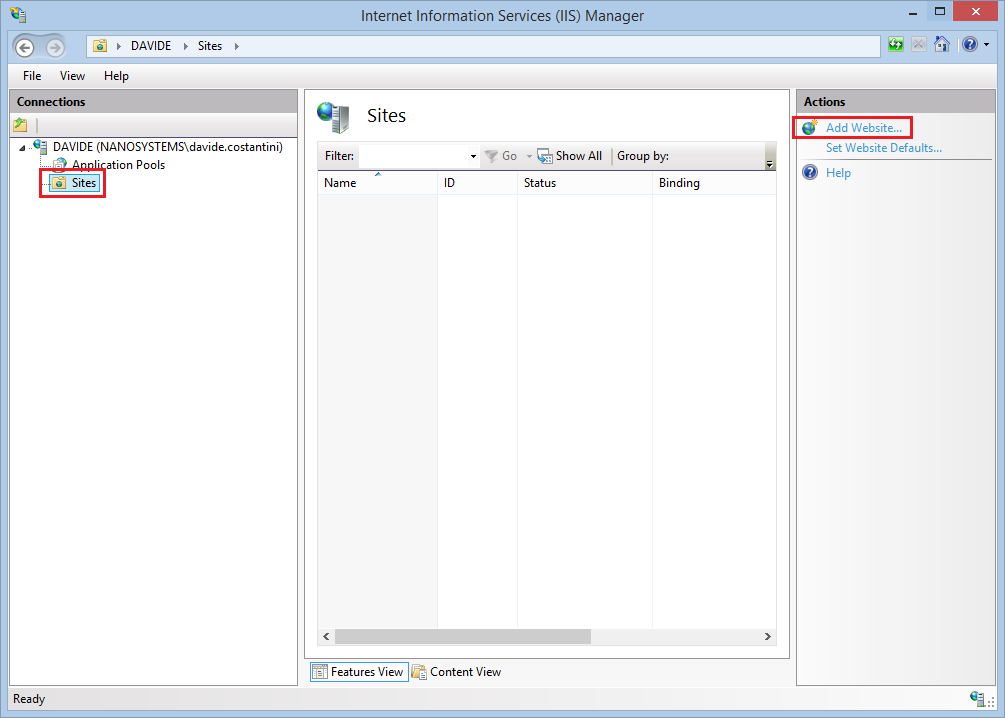Select Application Pools in the Connections tree
The image size is (1005, 718).
tap(118, 165)
